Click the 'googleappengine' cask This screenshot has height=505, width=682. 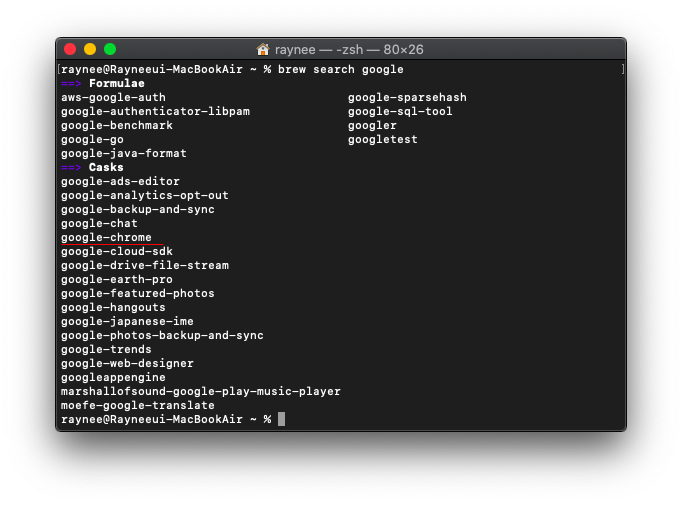pos(113,378)
